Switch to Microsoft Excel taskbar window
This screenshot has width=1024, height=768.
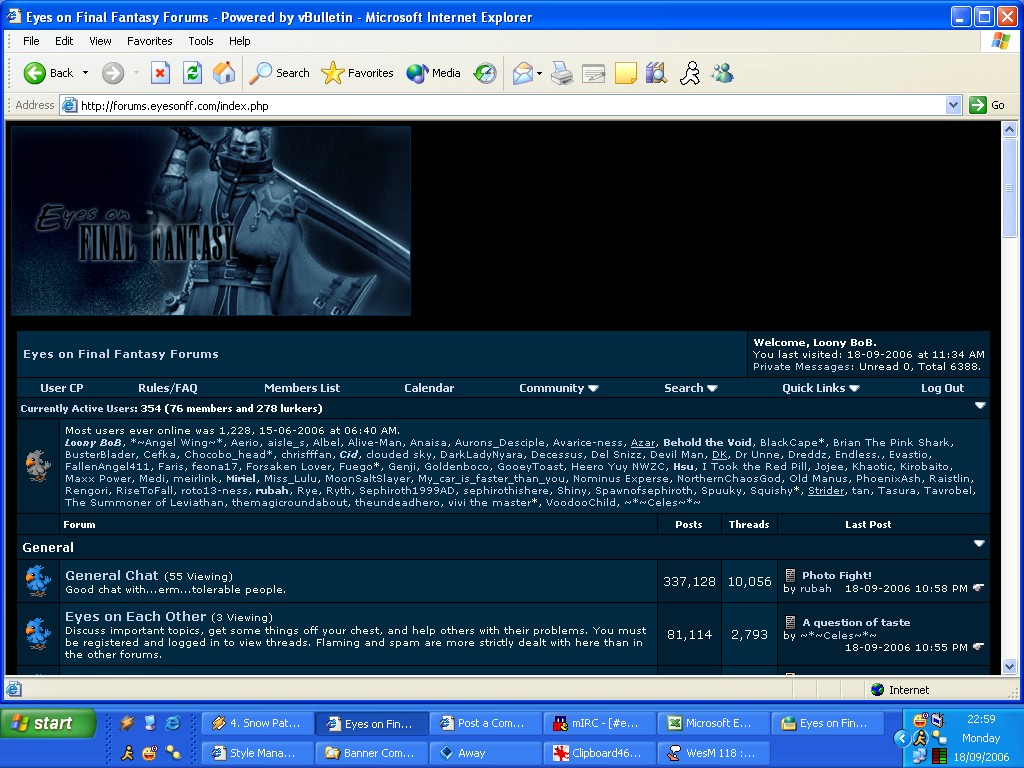coord(714,724)
